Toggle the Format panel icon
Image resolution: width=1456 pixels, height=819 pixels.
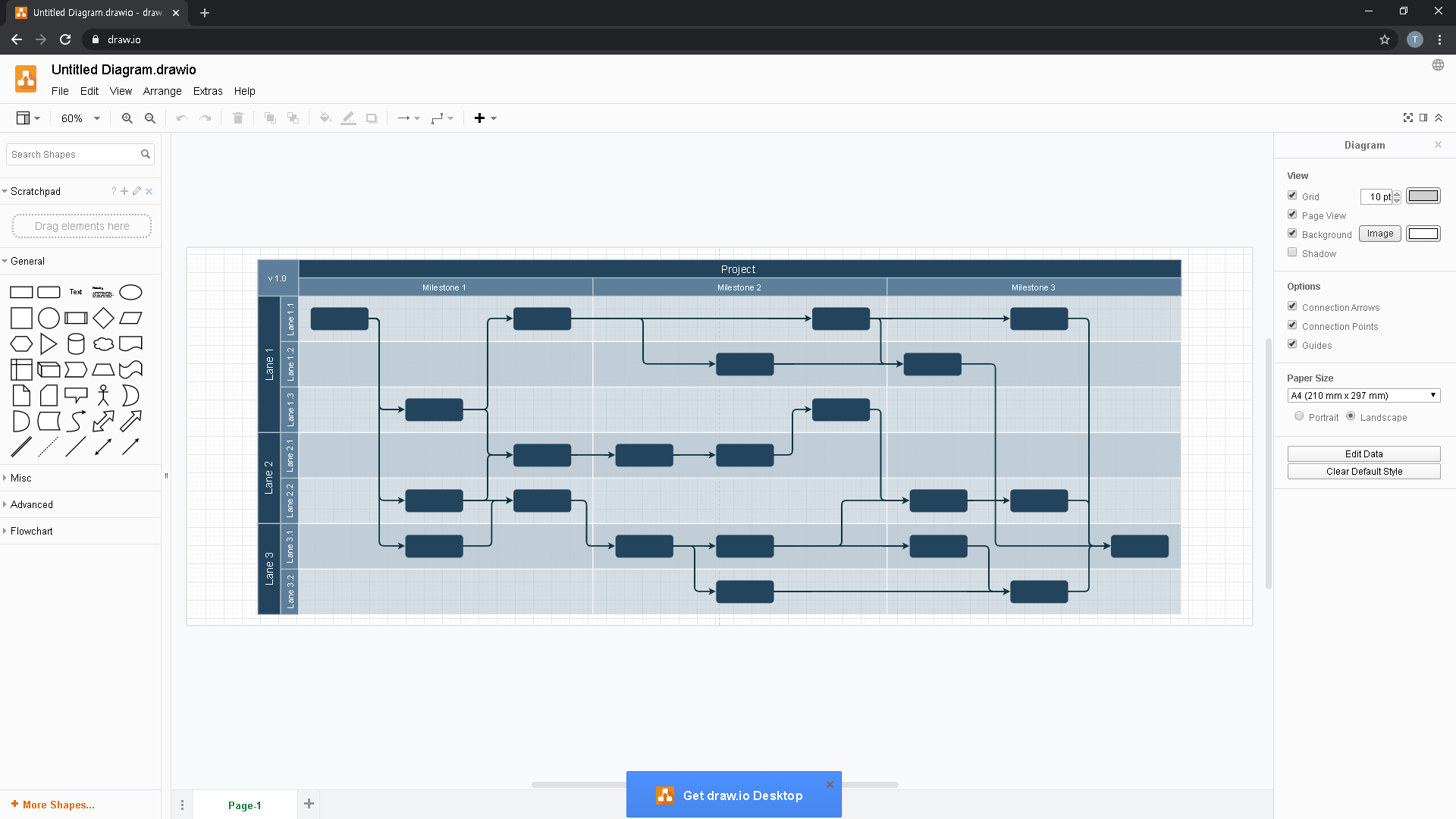tap(1423, 118)
